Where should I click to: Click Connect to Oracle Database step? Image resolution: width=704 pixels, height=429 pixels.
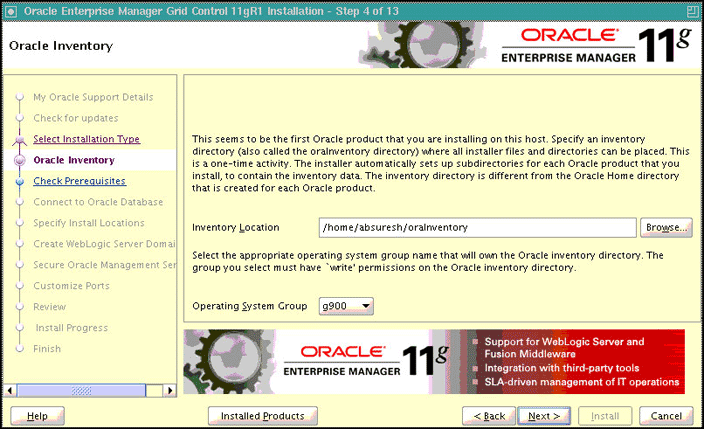(98, 202)
